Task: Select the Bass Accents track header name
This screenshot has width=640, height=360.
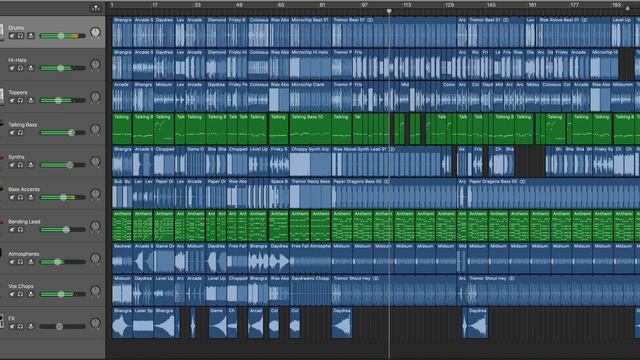Action: click(24, 189)
